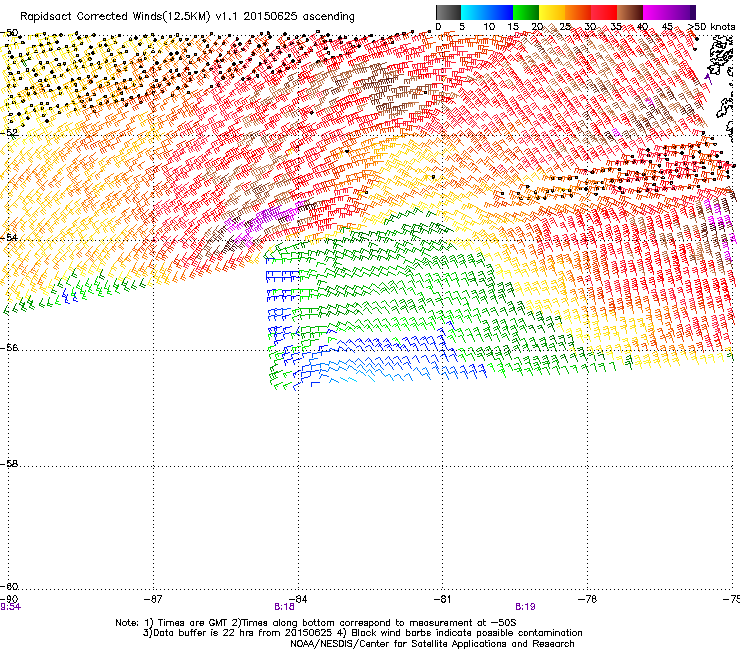Click the purple '8:19' overpass time label
Image resolution: width=740 pixels, height=650 pixels.
[525, 607]
